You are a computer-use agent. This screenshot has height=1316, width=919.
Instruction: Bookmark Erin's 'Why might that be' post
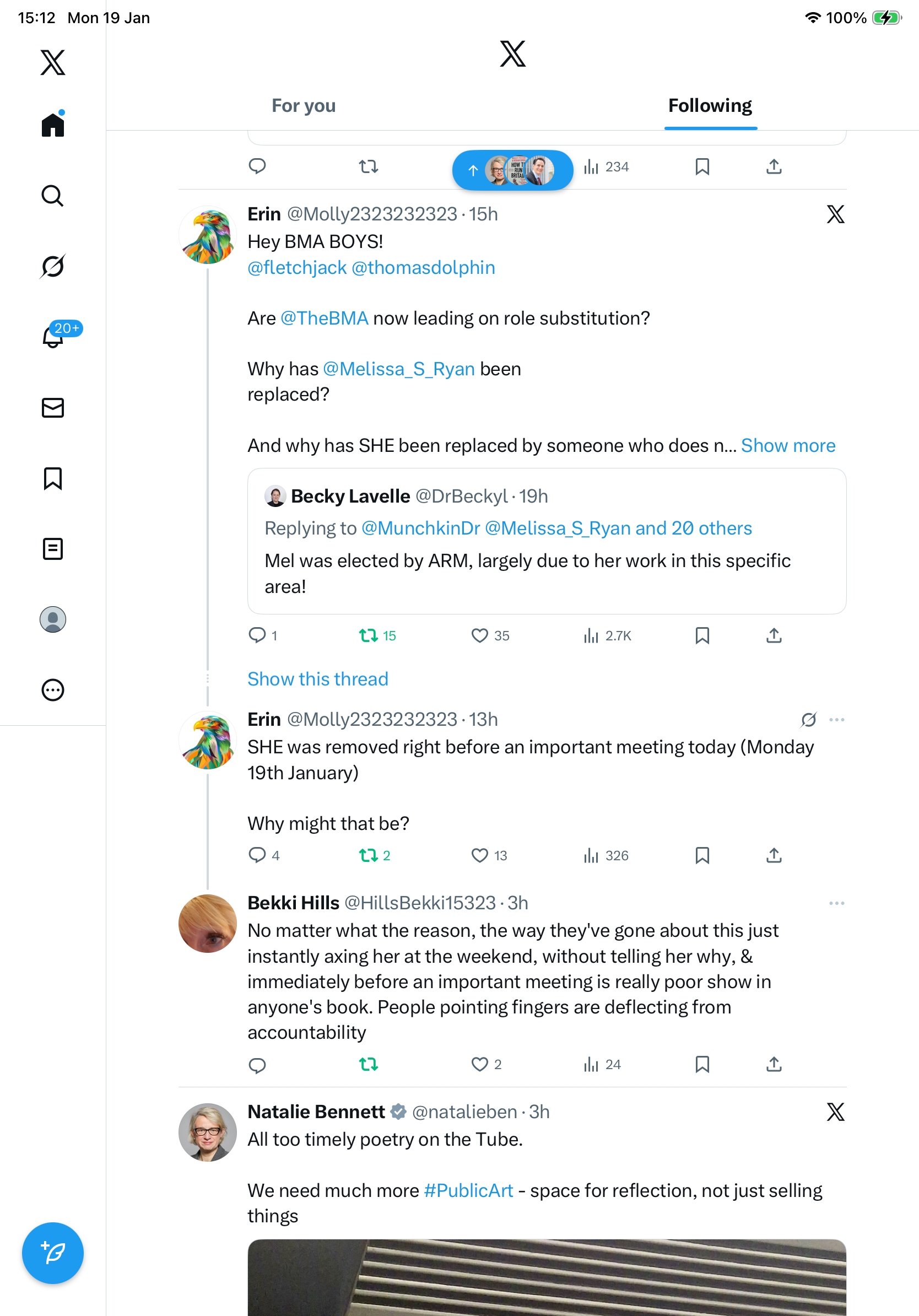(x=702, y=855)
